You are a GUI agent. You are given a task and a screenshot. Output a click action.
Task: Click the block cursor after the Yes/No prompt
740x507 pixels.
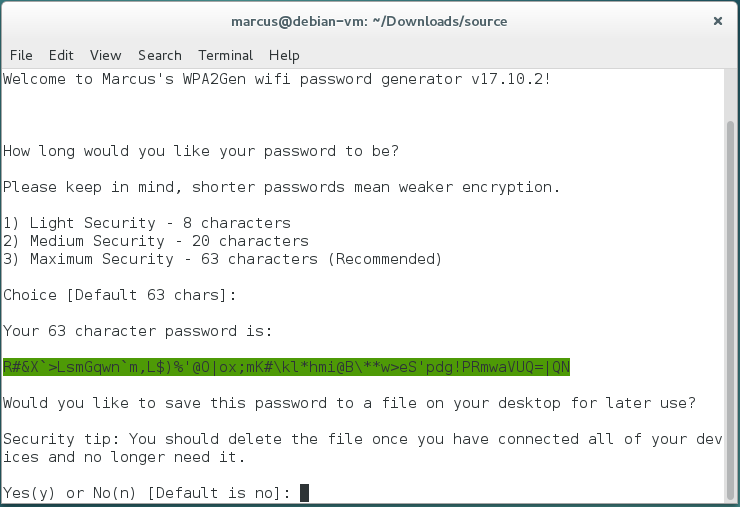click(x=304, y=492)
